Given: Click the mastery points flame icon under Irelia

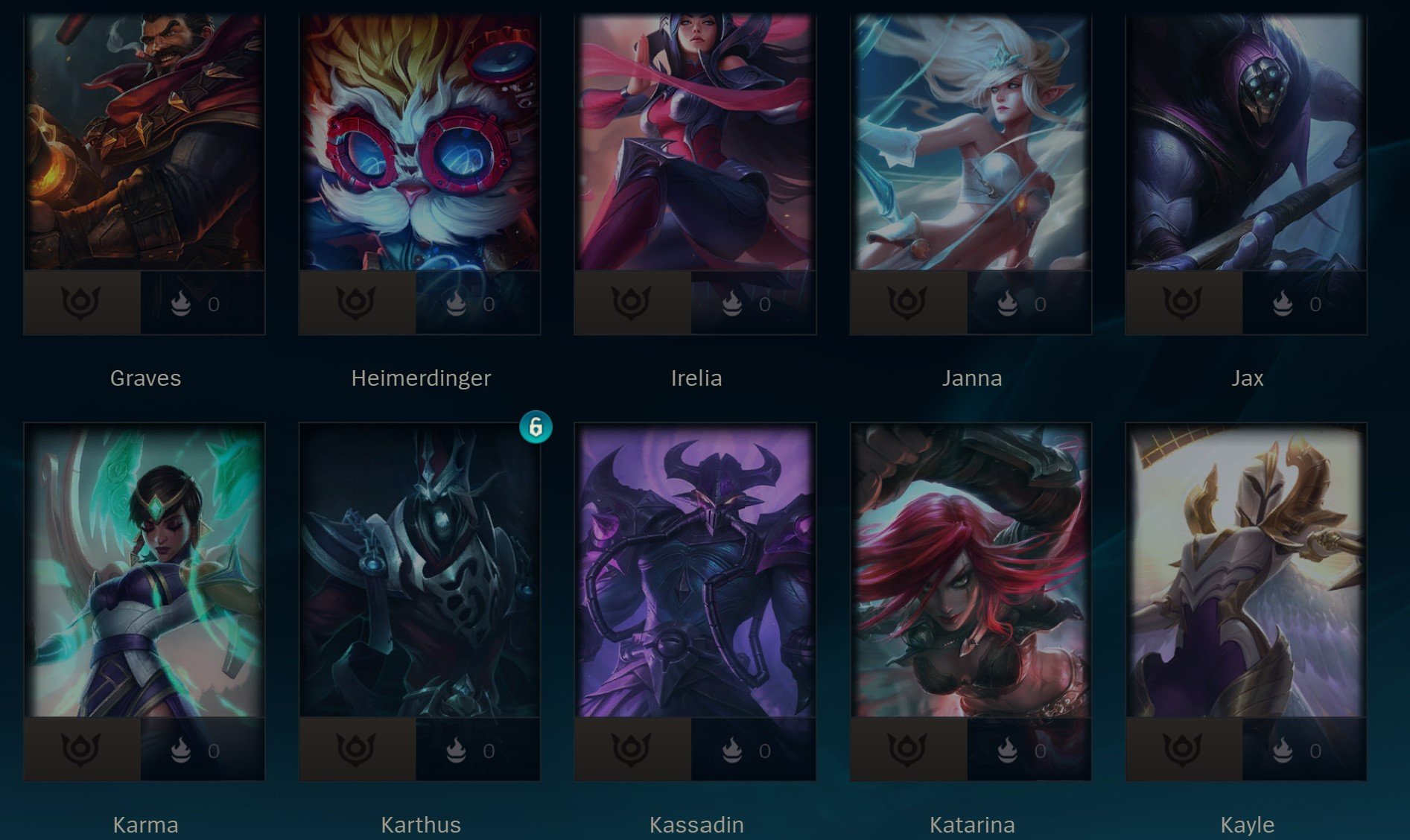Looking at the screenshot, I should (732, 304).
